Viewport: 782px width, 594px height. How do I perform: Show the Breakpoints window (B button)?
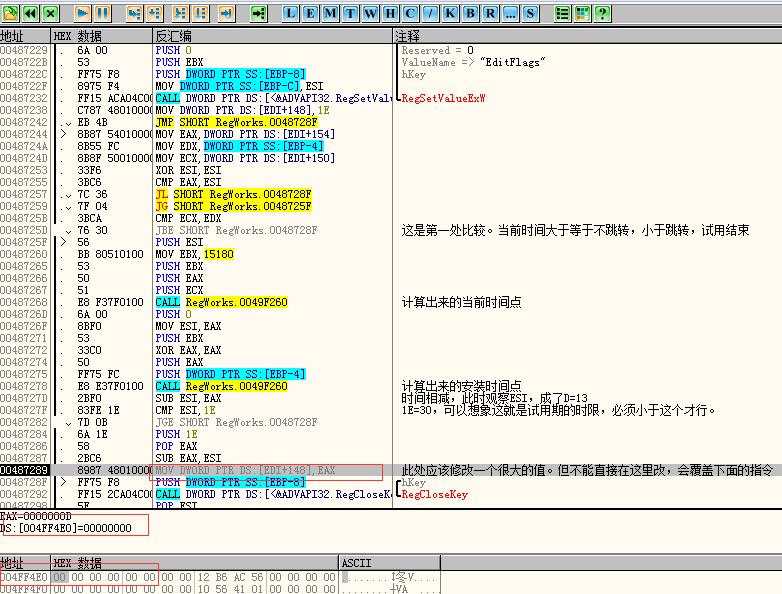(470, 13)
